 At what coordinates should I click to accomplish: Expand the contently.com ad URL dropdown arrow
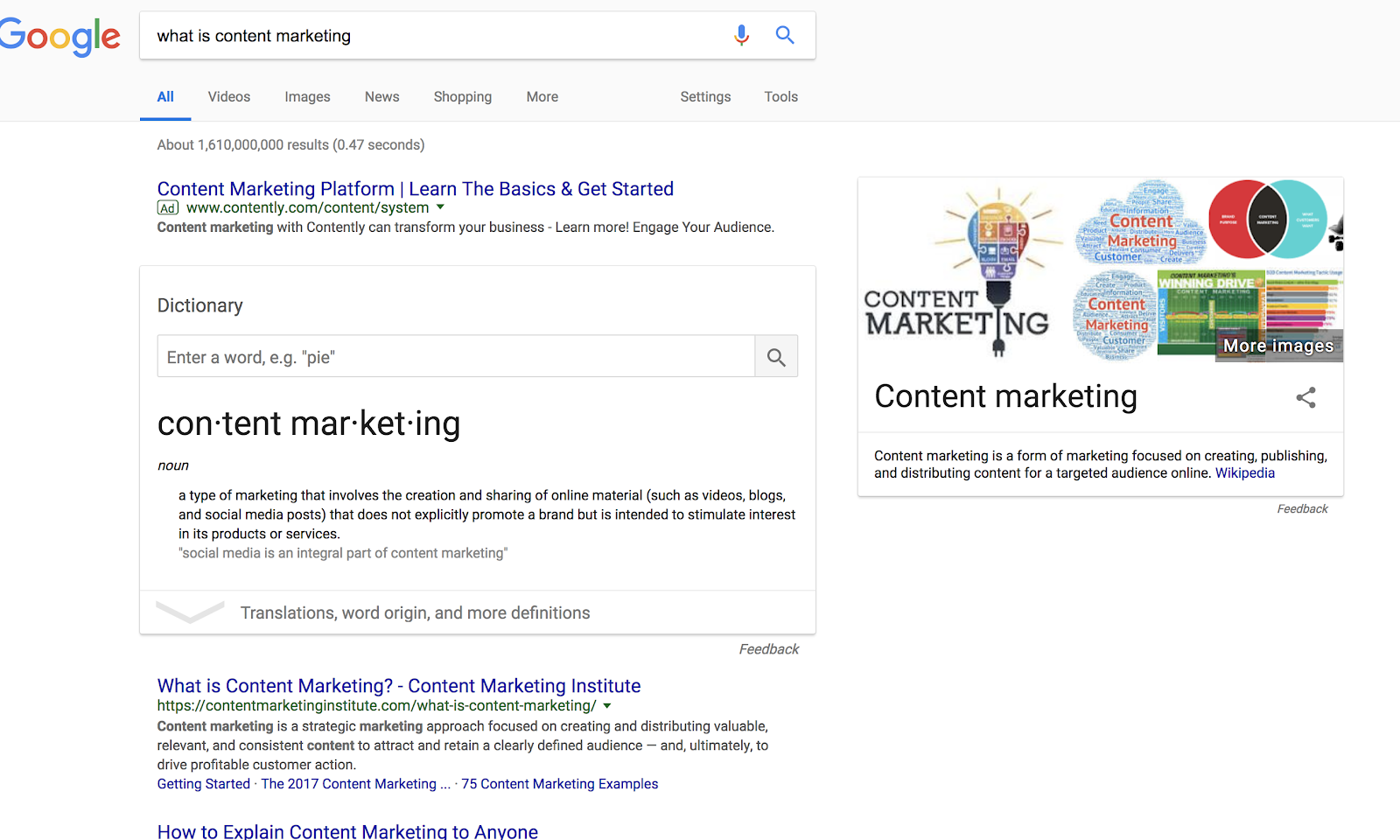point(440,207)
